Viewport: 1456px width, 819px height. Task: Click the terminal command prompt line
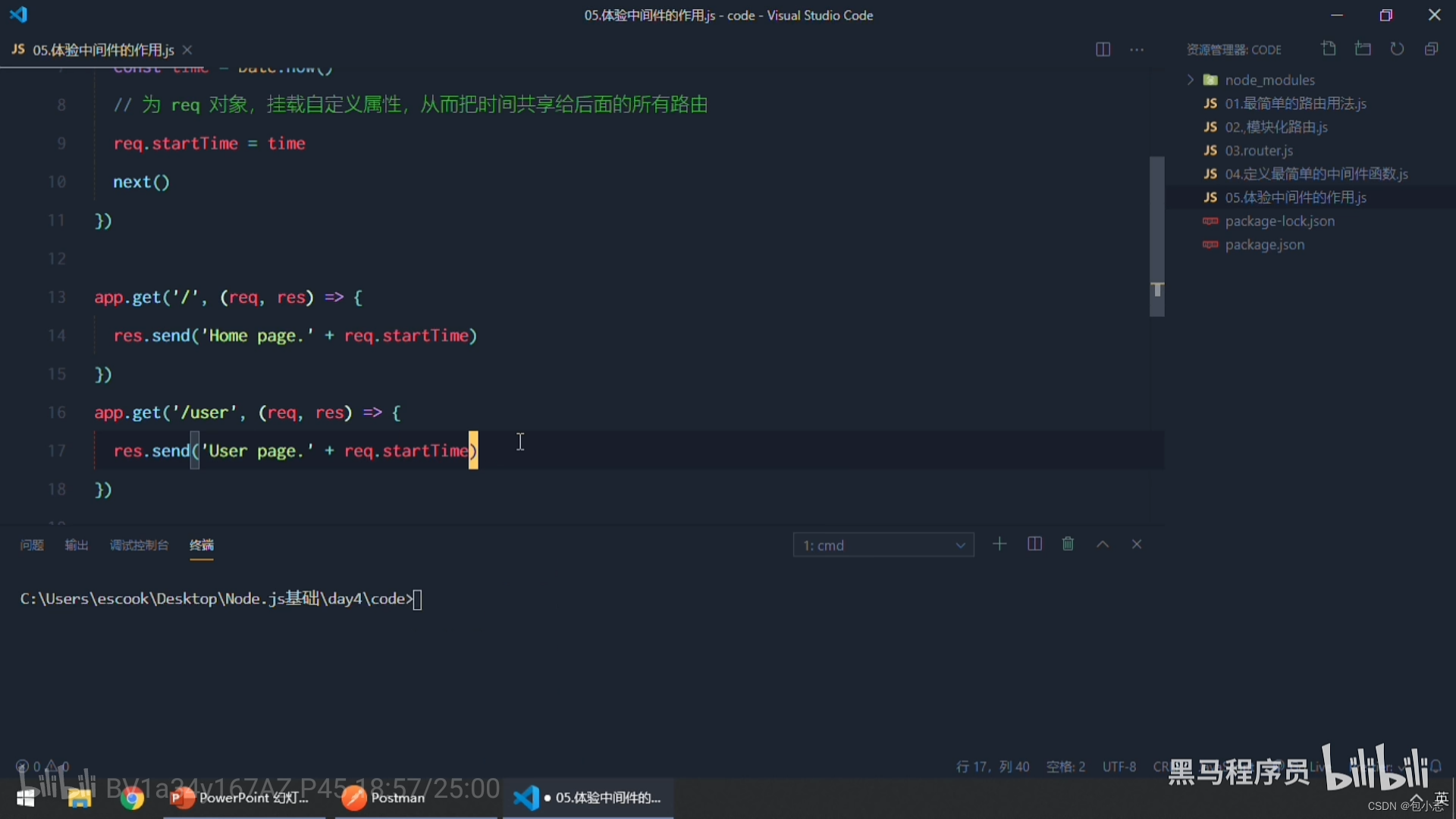[221, 599]
